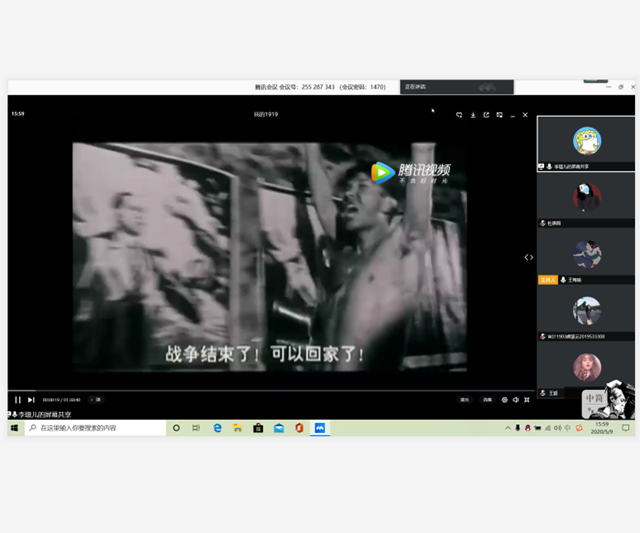Select the fifth participant with pink-haired avatar
The image size is (640, 533).
click(586, 370)
